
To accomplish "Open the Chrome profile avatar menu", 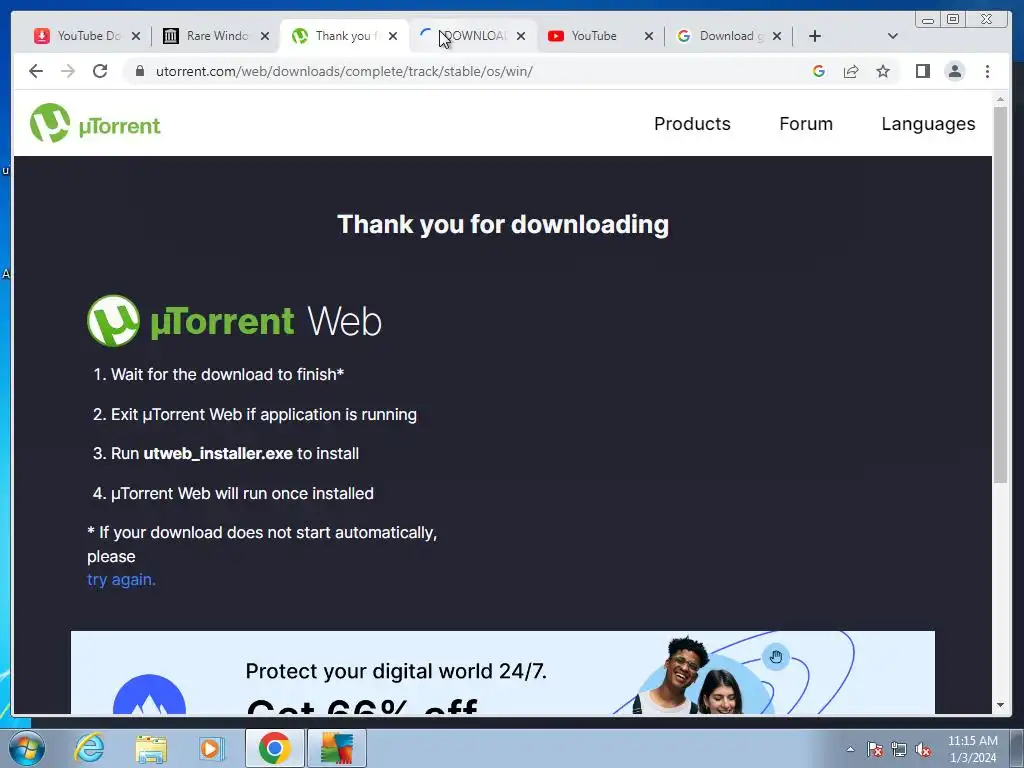I will [x=955, y=71].
